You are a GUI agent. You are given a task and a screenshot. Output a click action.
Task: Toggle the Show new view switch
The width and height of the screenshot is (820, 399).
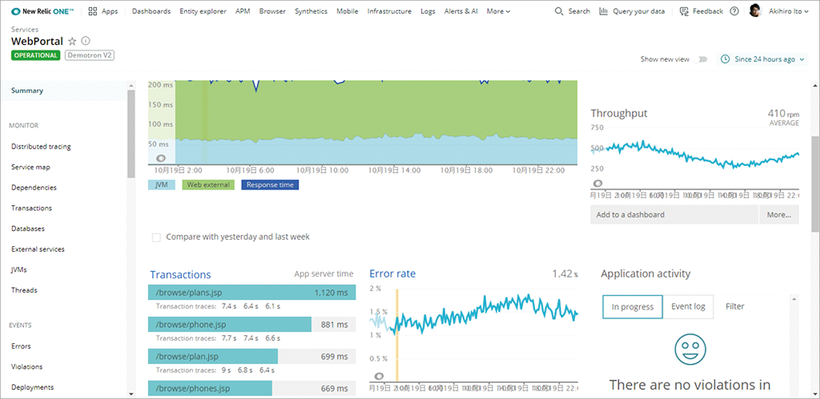click(702, 59)
